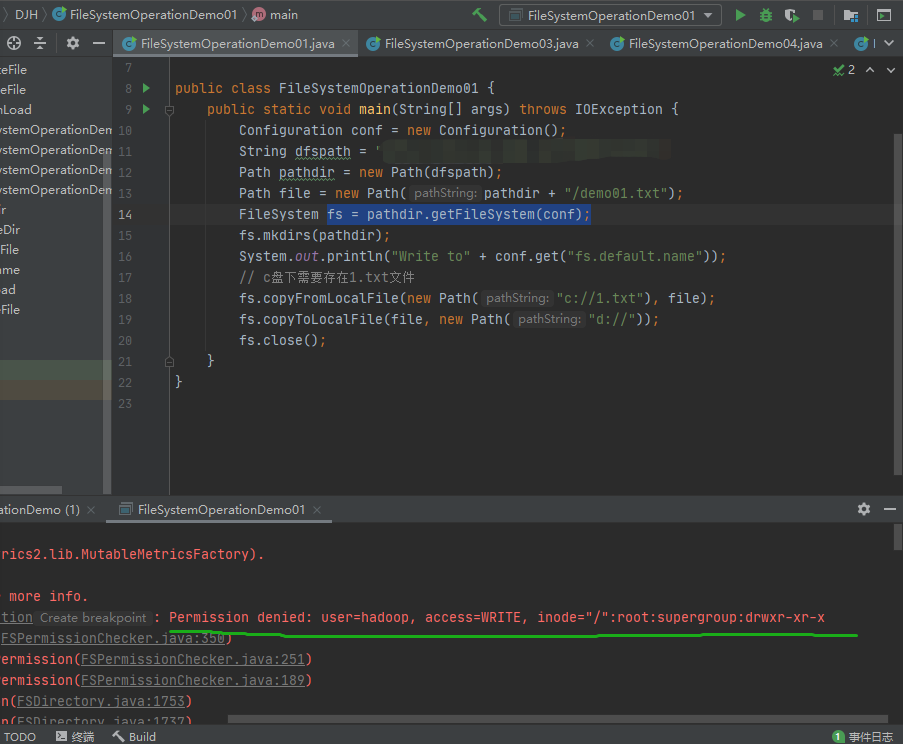Screen dimensions: 903x744
Task: Click the fold end marker on line 21
Action: click(x=169, y=362)
